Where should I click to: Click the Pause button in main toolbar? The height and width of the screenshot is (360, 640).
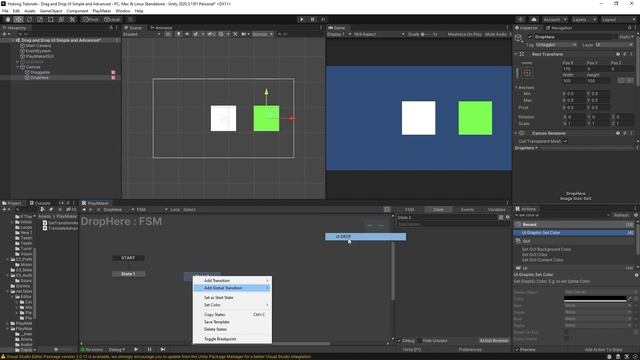[x=313, y=19]
